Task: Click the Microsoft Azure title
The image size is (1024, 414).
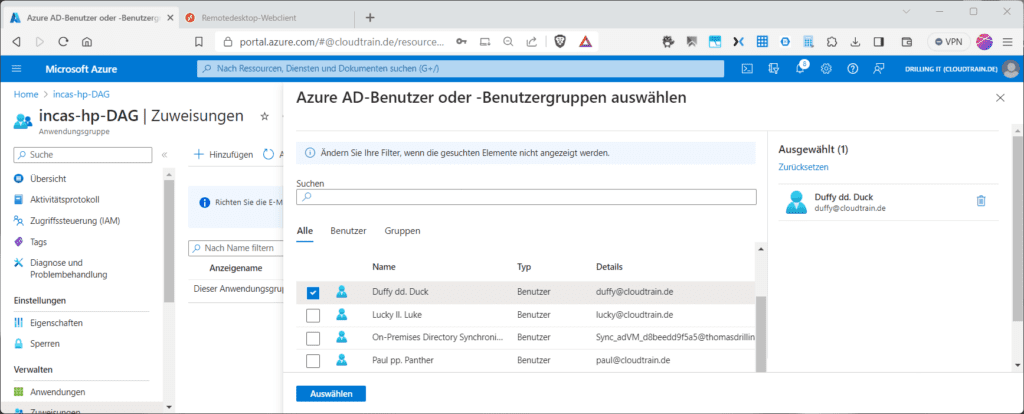Action: coord(82,69)
